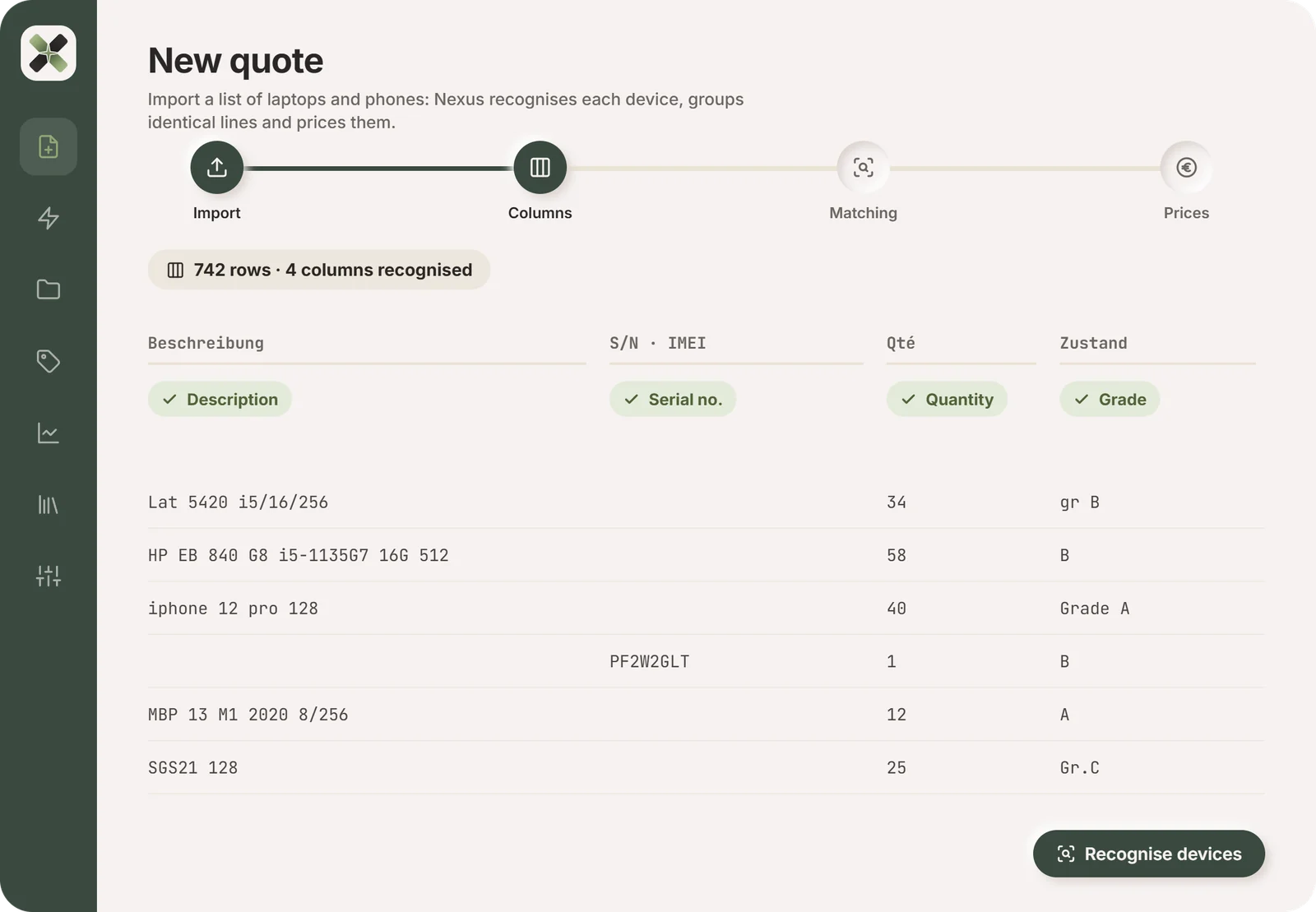The height and width of the screenshot is (912, 1316).
Task: Change the Description column mapping chip
Action: click(x=220, y=399)
